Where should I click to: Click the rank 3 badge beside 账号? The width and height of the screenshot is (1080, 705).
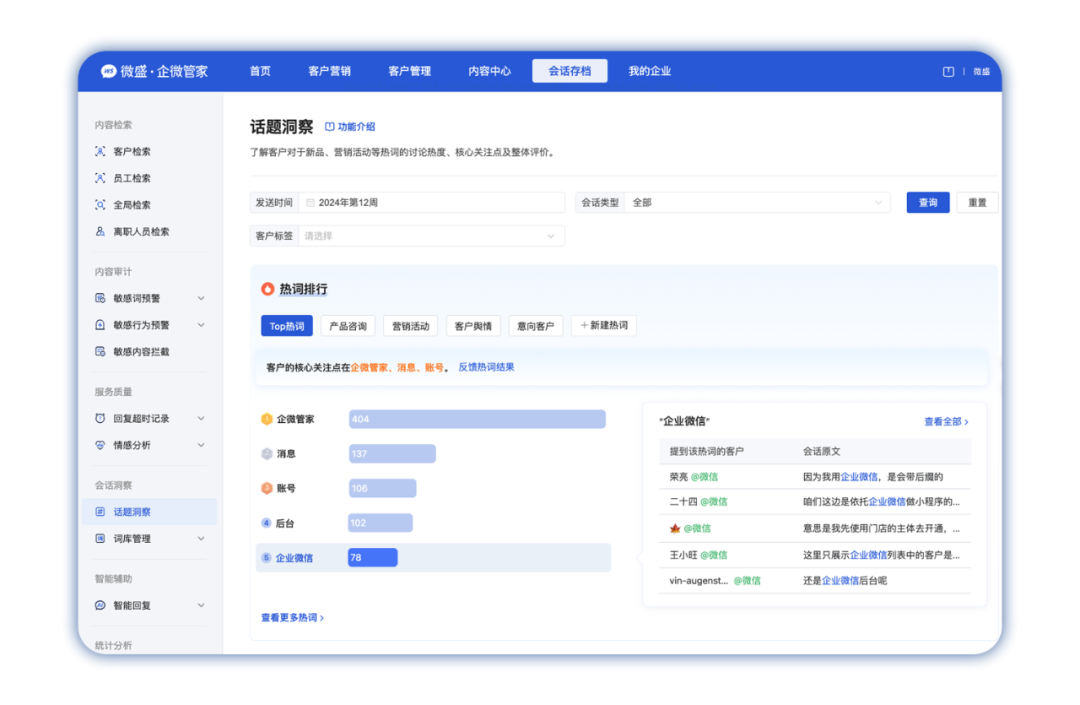pos(267,488)
